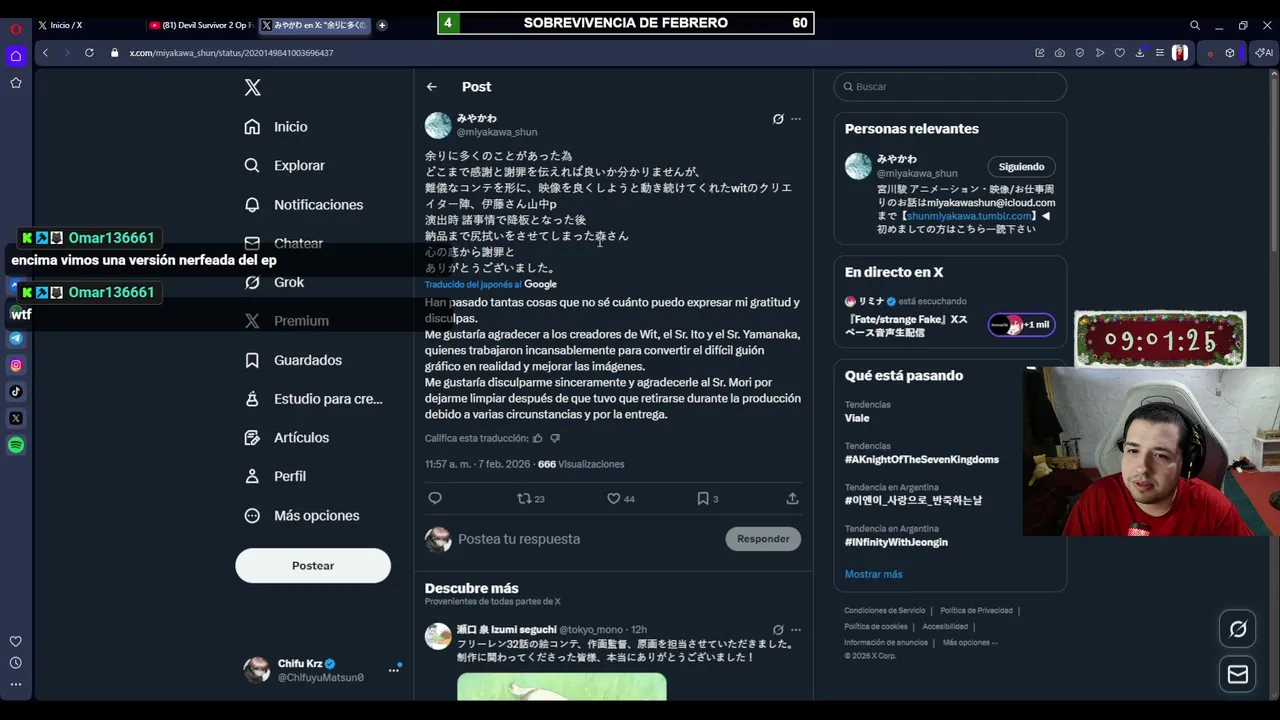Open Izumi seguchi post image thumbnail

tap(562, 687)
